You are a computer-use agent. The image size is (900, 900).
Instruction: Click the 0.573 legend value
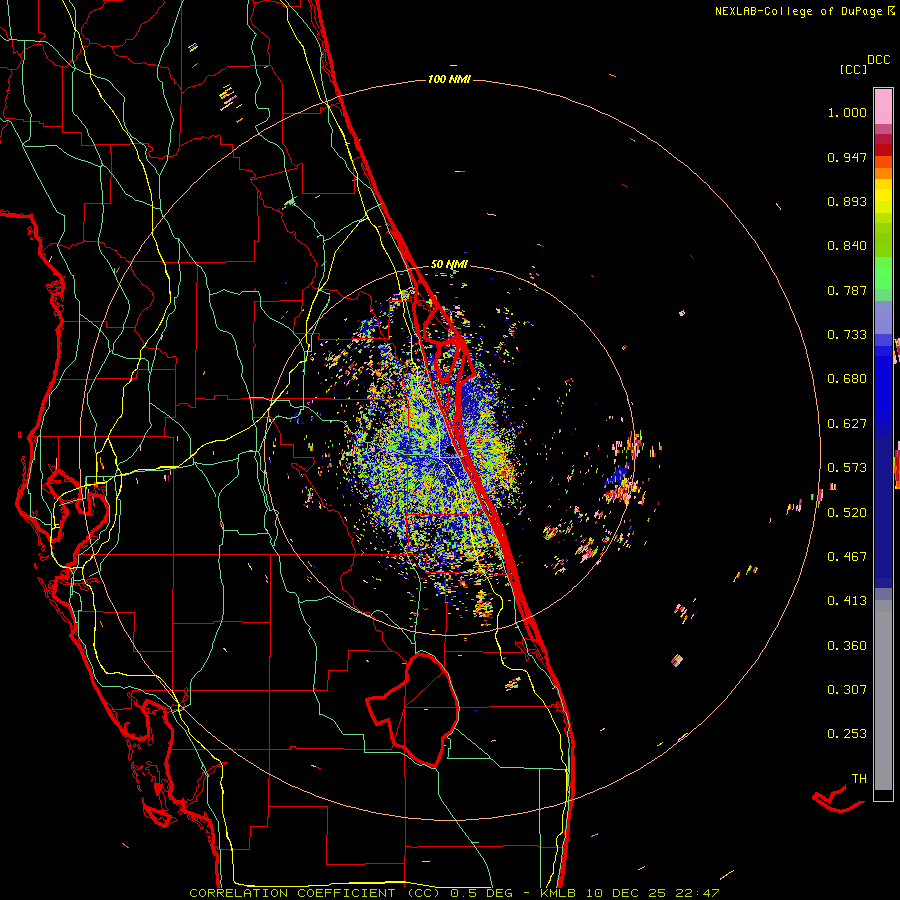click(x=847, y=468)
